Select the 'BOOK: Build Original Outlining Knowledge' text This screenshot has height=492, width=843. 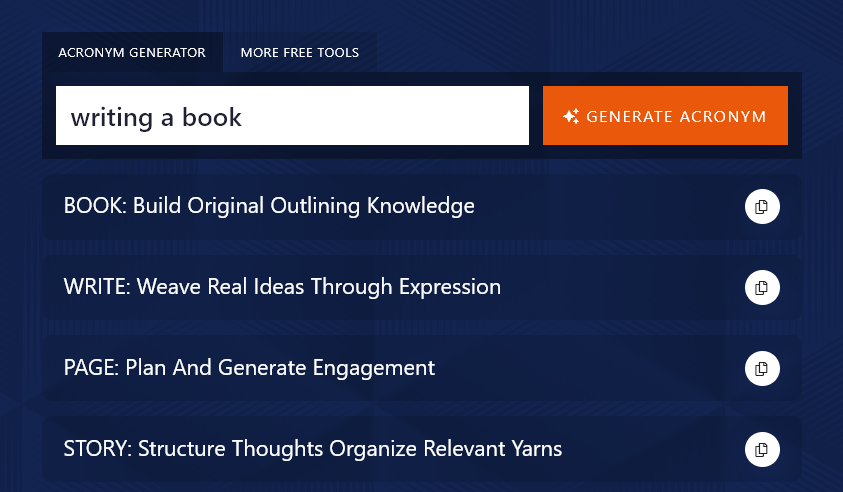[x=269, y=206]
